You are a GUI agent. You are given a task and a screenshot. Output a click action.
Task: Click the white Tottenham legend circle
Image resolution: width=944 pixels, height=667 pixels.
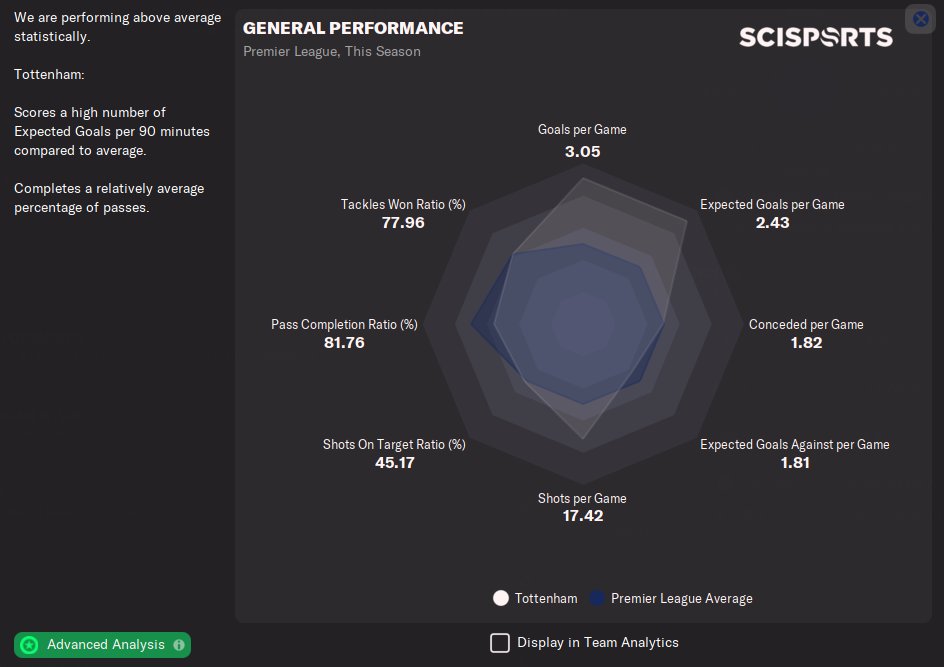click(501, 598)
